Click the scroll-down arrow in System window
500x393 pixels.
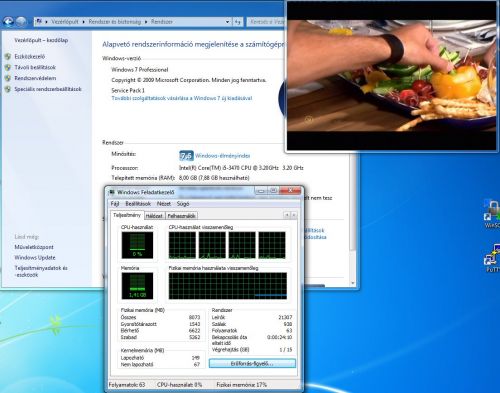(353, 283)
